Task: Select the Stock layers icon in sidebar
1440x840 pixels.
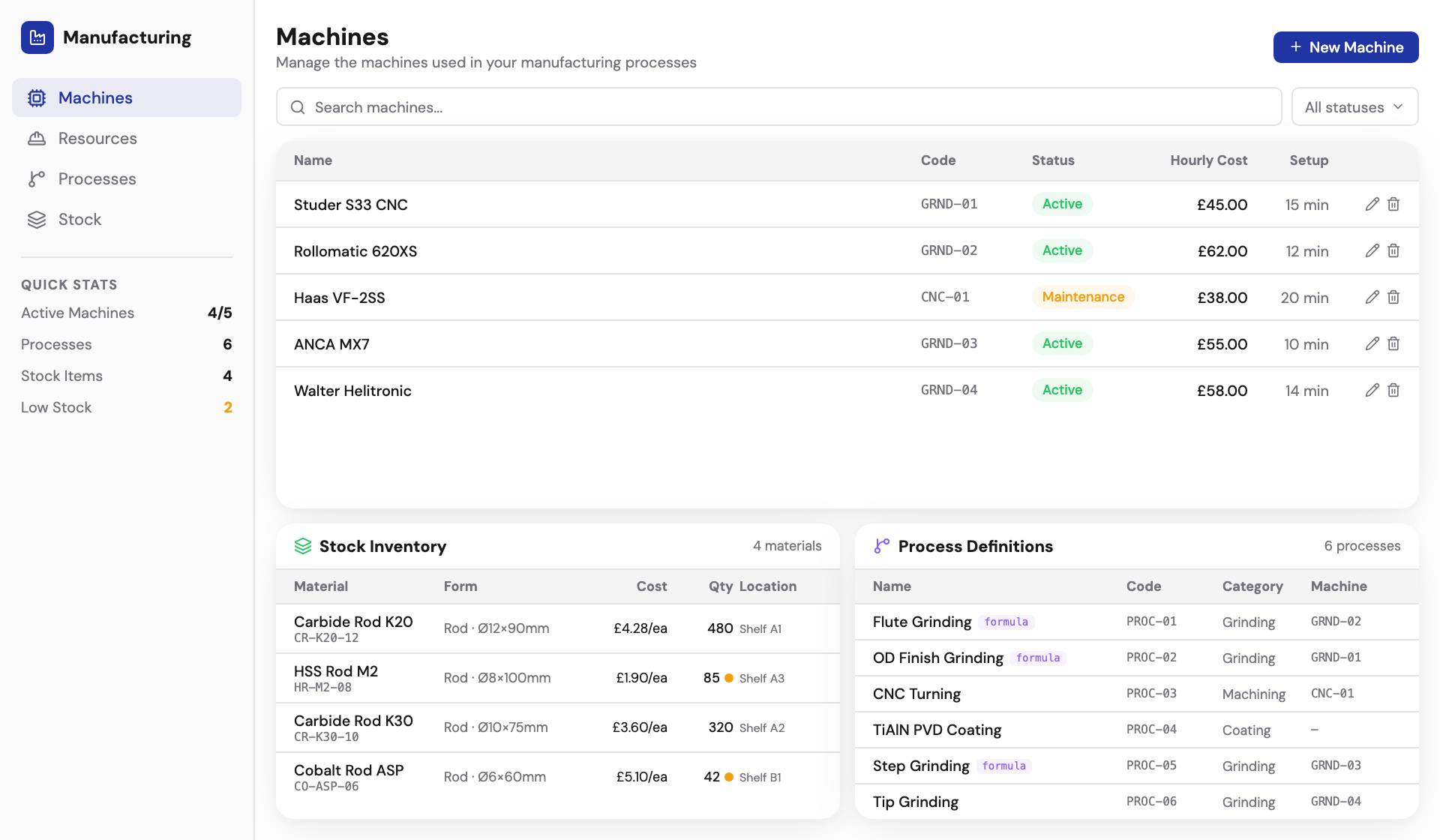Action: click(x=36, y=219)
